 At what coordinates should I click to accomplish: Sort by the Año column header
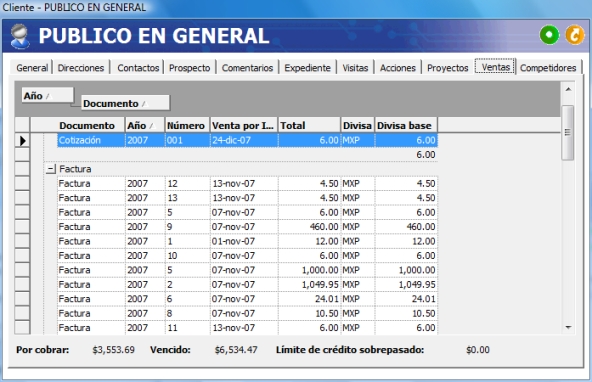(145, 125)
